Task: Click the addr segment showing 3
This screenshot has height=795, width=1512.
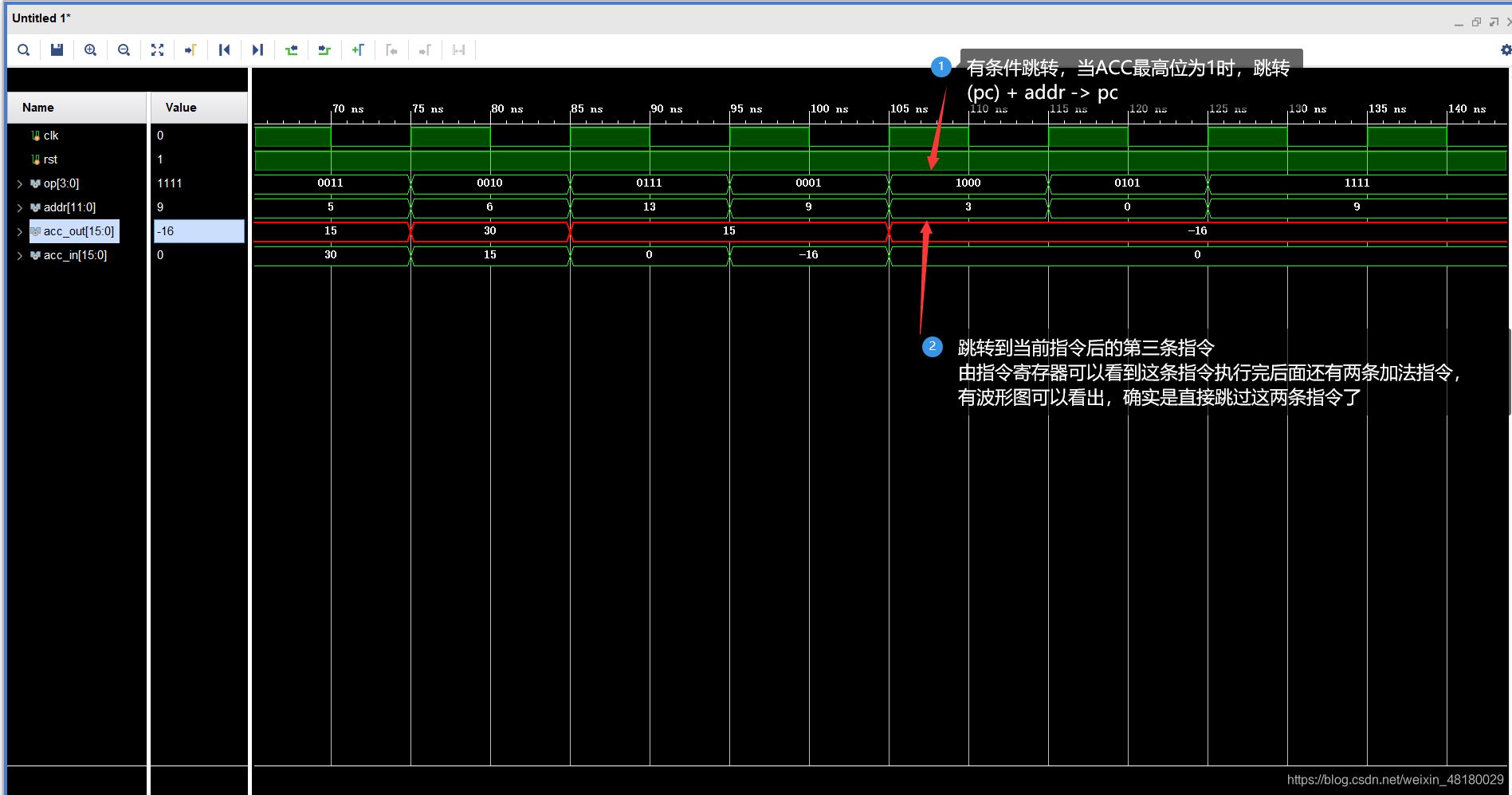Action: pyautogui.click(x=968, y=207)
